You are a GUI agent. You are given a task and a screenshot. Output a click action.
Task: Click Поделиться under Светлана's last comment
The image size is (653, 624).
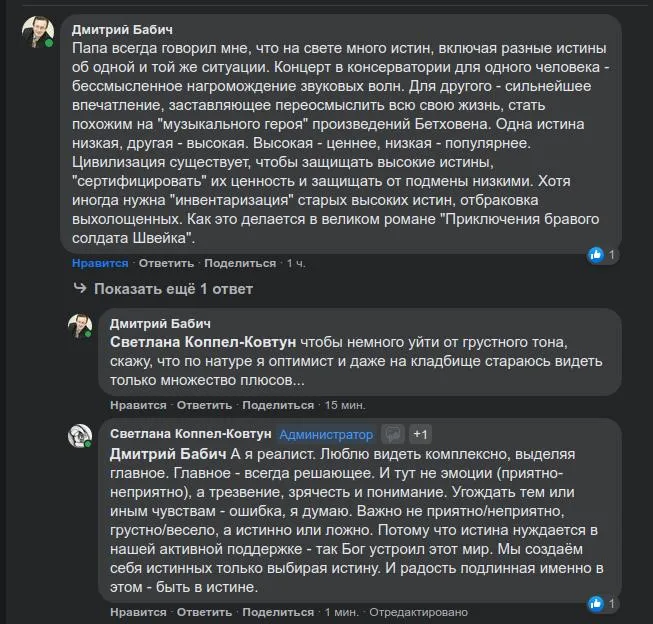pyautogui.click(x=278, y=611)
